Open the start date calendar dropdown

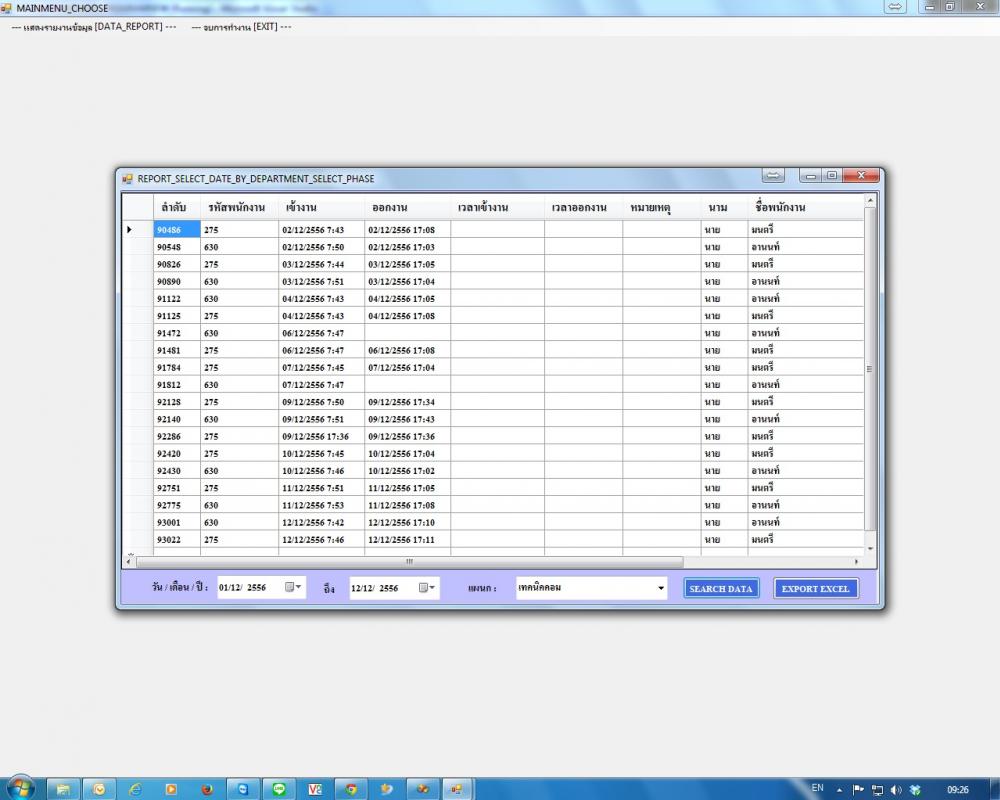[x=293, y=587]
